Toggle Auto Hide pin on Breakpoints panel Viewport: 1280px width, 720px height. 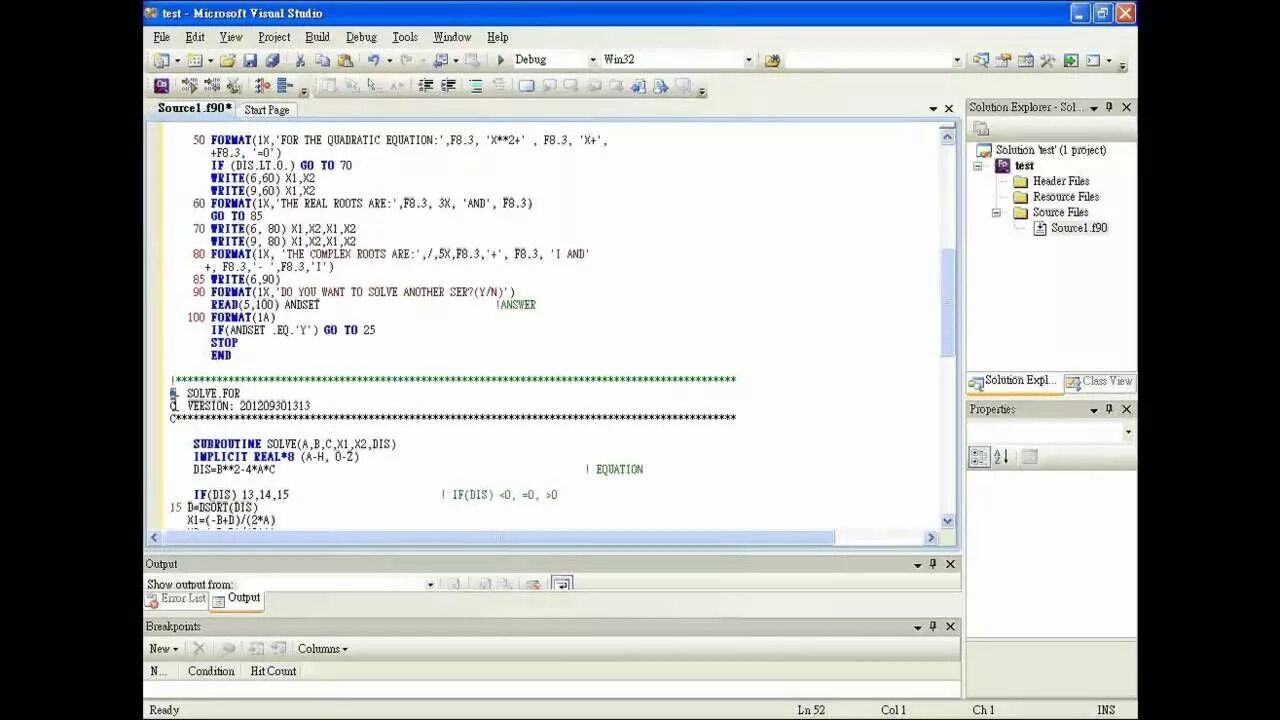coord(933,626)
